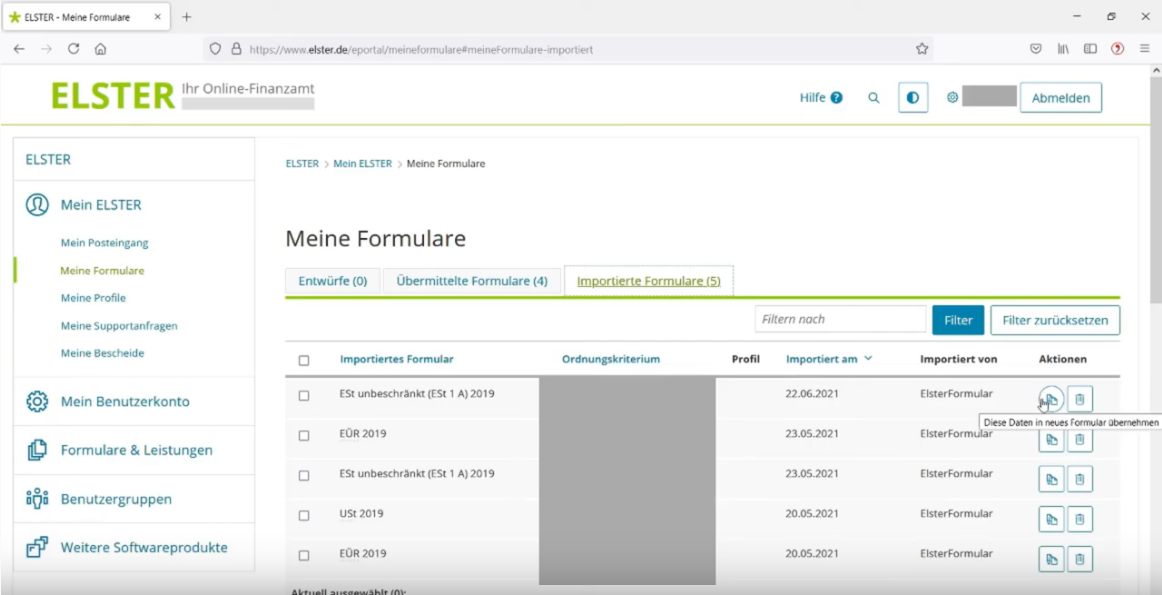Click the ELSTER logo in the header
This screenshot has height=595, width=1162.
point(113,96)
